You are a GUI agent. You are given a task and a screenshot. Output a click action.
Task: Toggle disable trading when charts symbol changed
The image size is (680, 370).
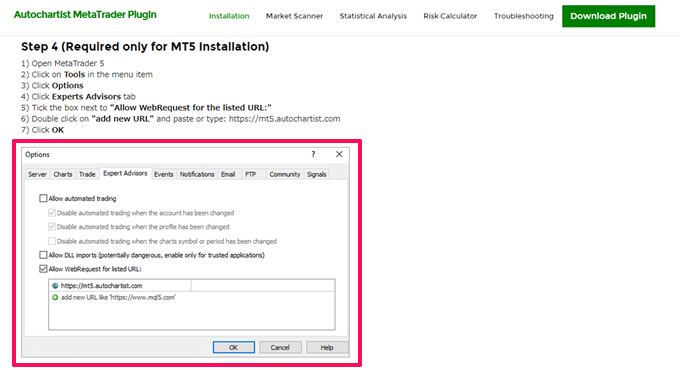tap(52, 241)
